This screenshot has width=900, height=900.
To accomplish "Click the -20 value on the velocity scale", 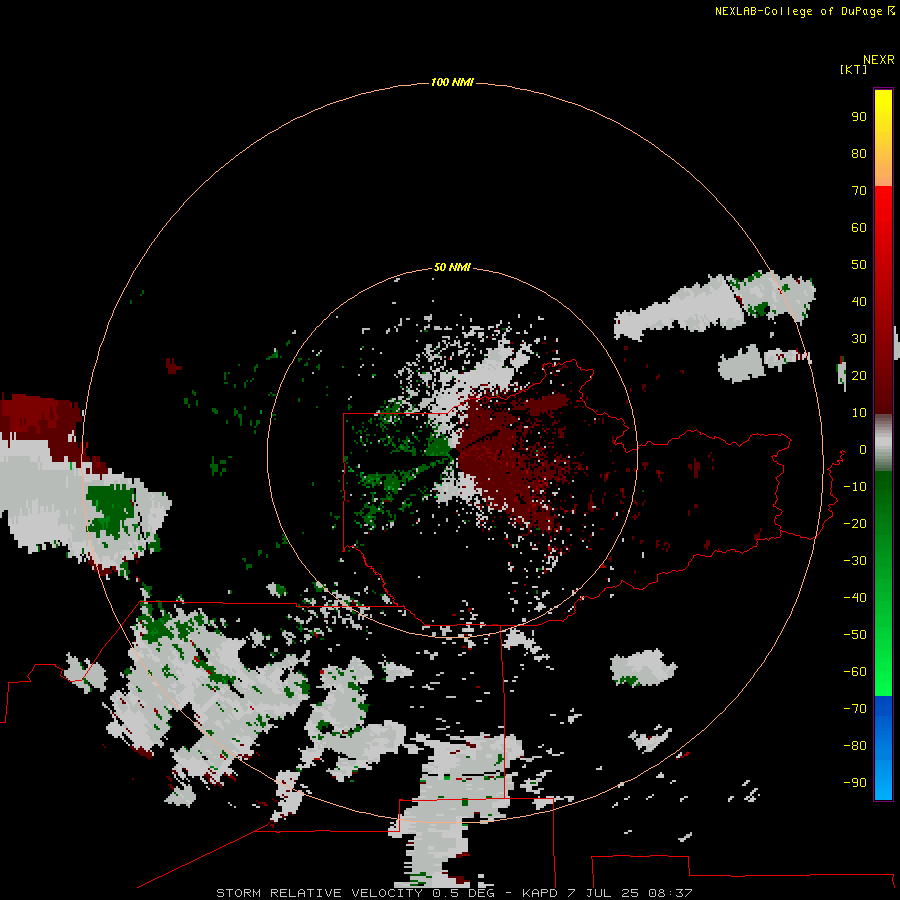I will tap(855, 524).
